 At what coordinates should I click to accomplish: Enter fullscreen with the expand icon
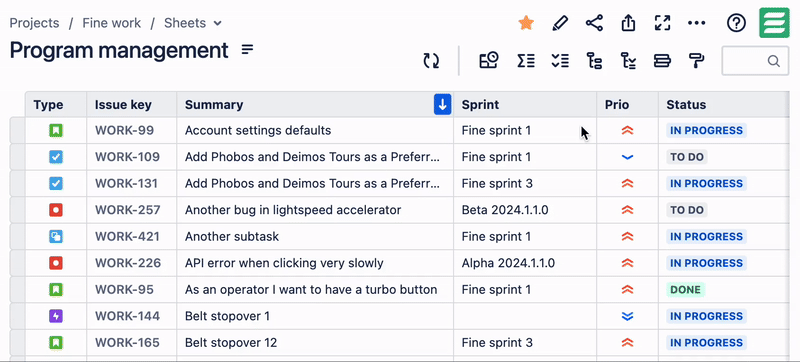tap(662, 23)
